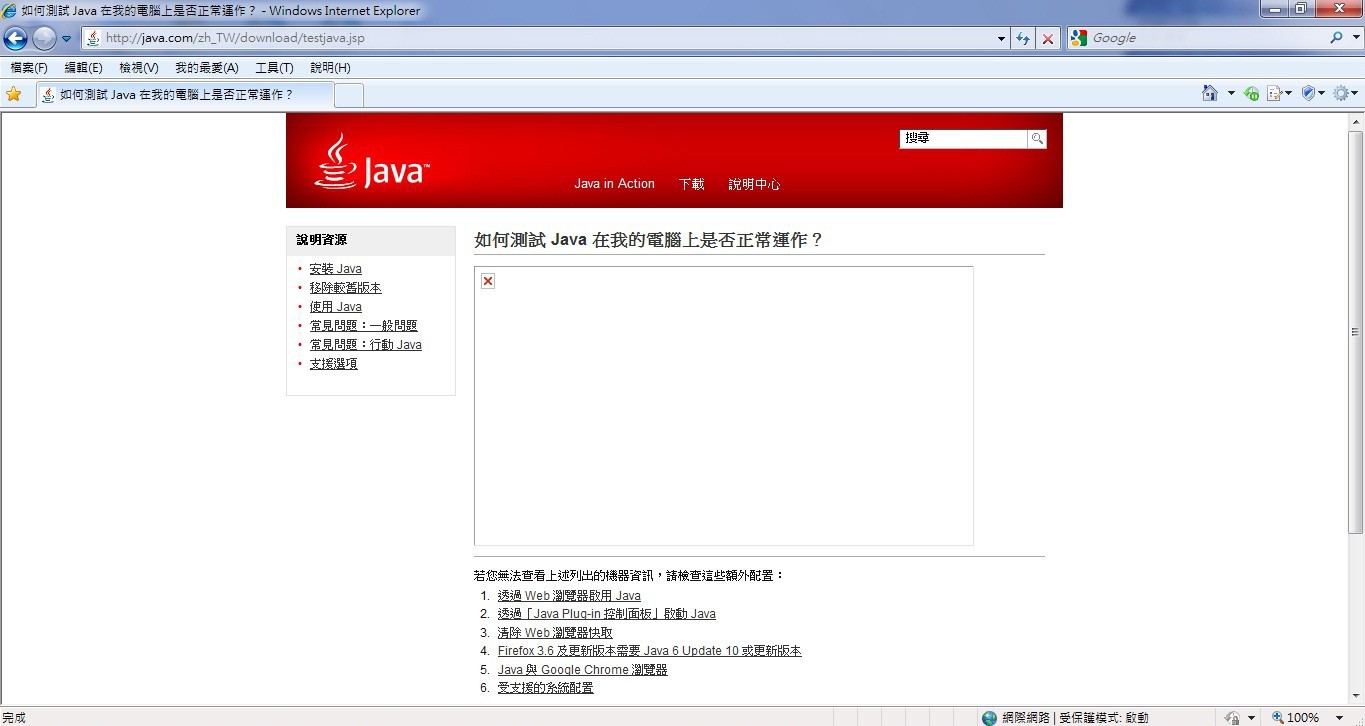Open the 我的最愛(A) menu

(x=206, y=68)
